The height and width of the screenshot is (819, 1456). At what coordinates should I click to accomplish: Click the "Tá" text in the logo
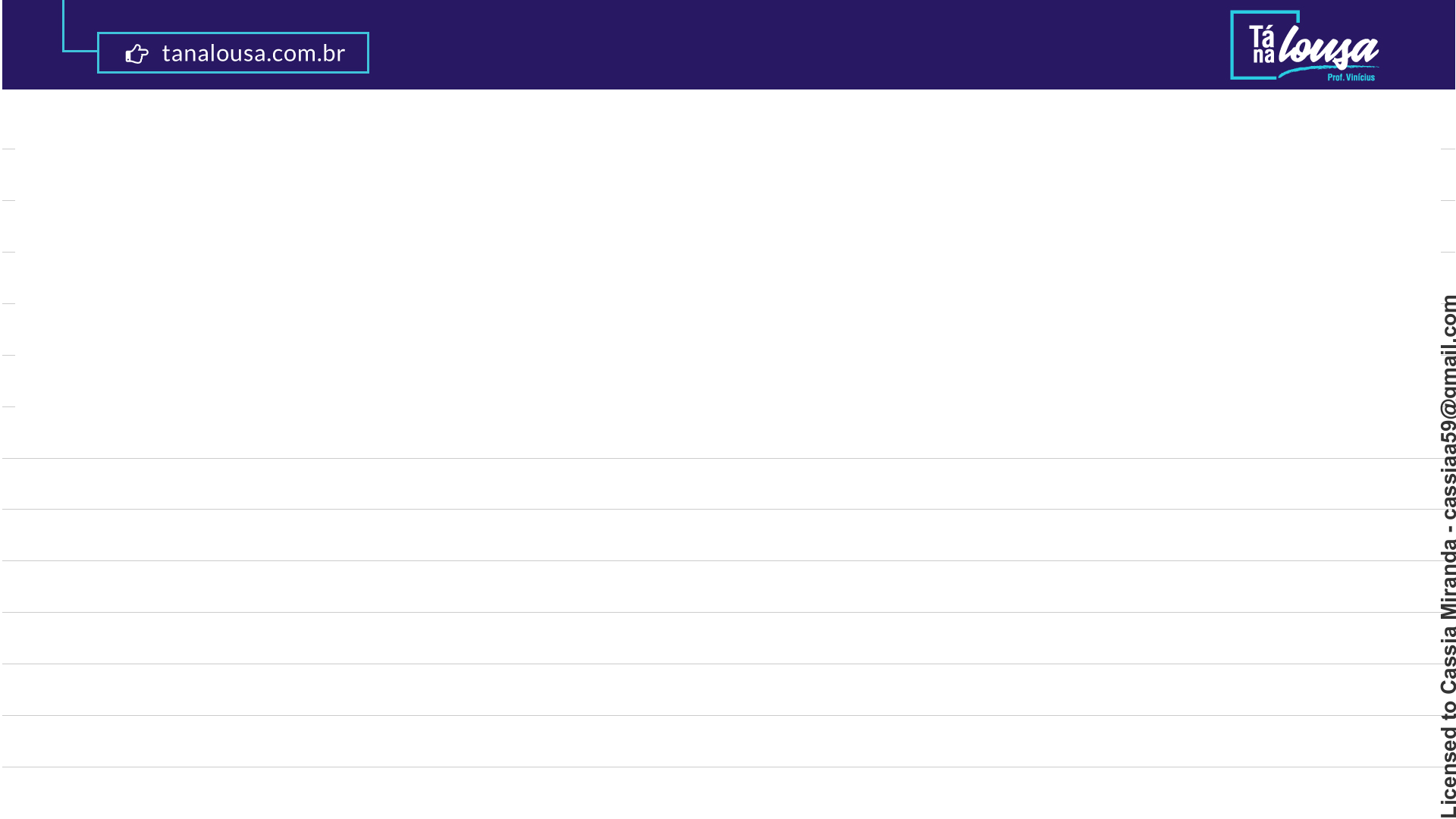tap(1262, 37)
